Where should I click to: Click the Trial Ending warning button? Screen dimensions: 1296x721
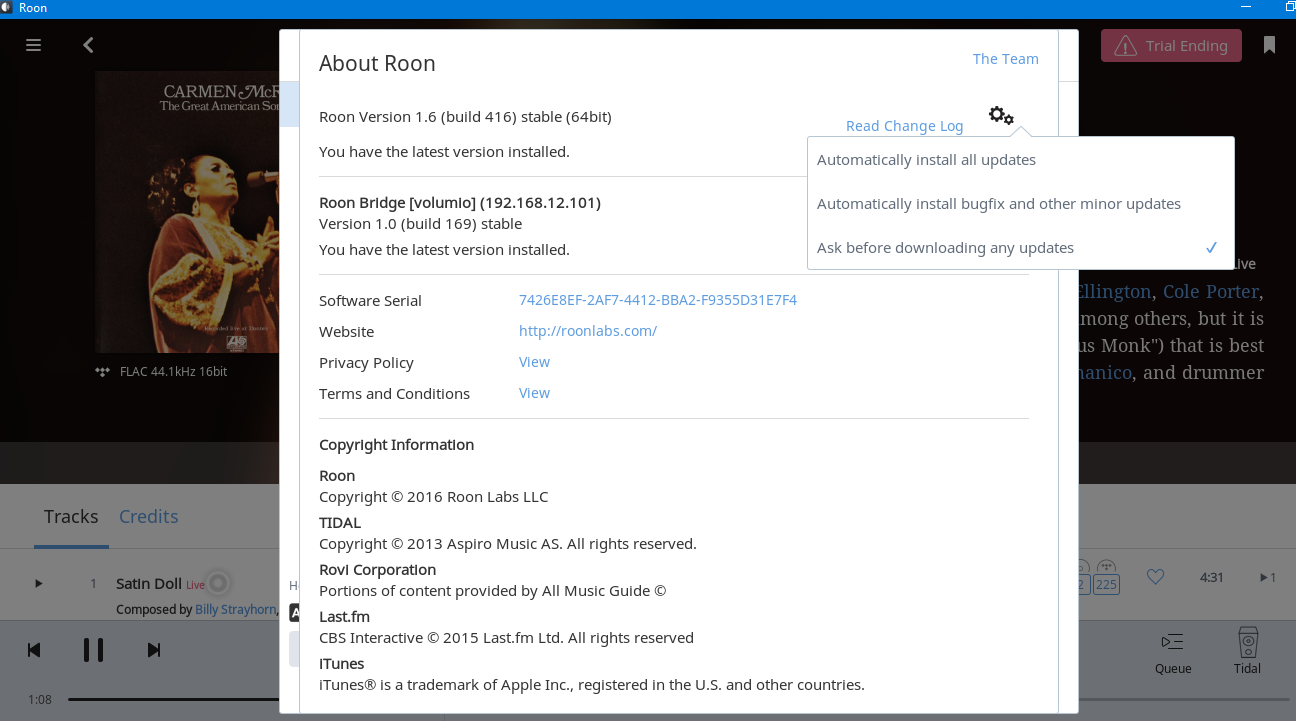pos(1171,46)
